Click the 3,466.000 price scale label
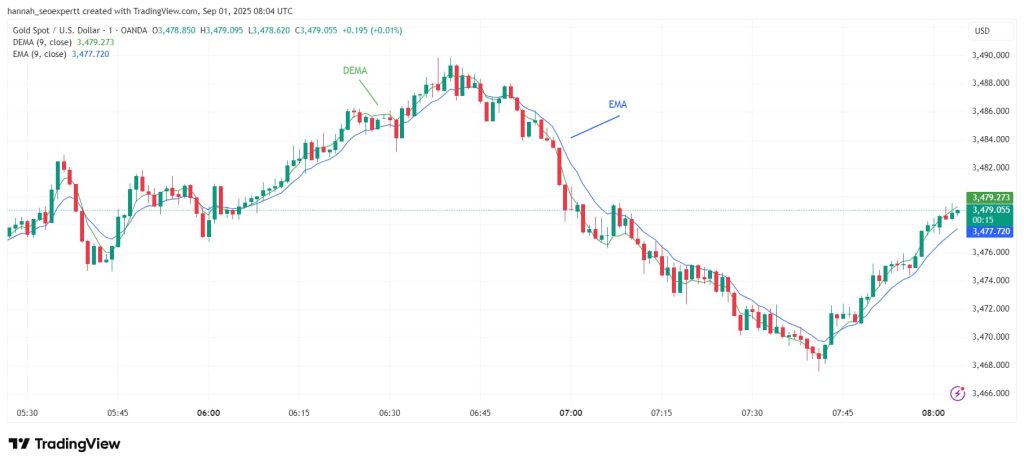This screenshot has height=465, width=1024. click(991, 393)
